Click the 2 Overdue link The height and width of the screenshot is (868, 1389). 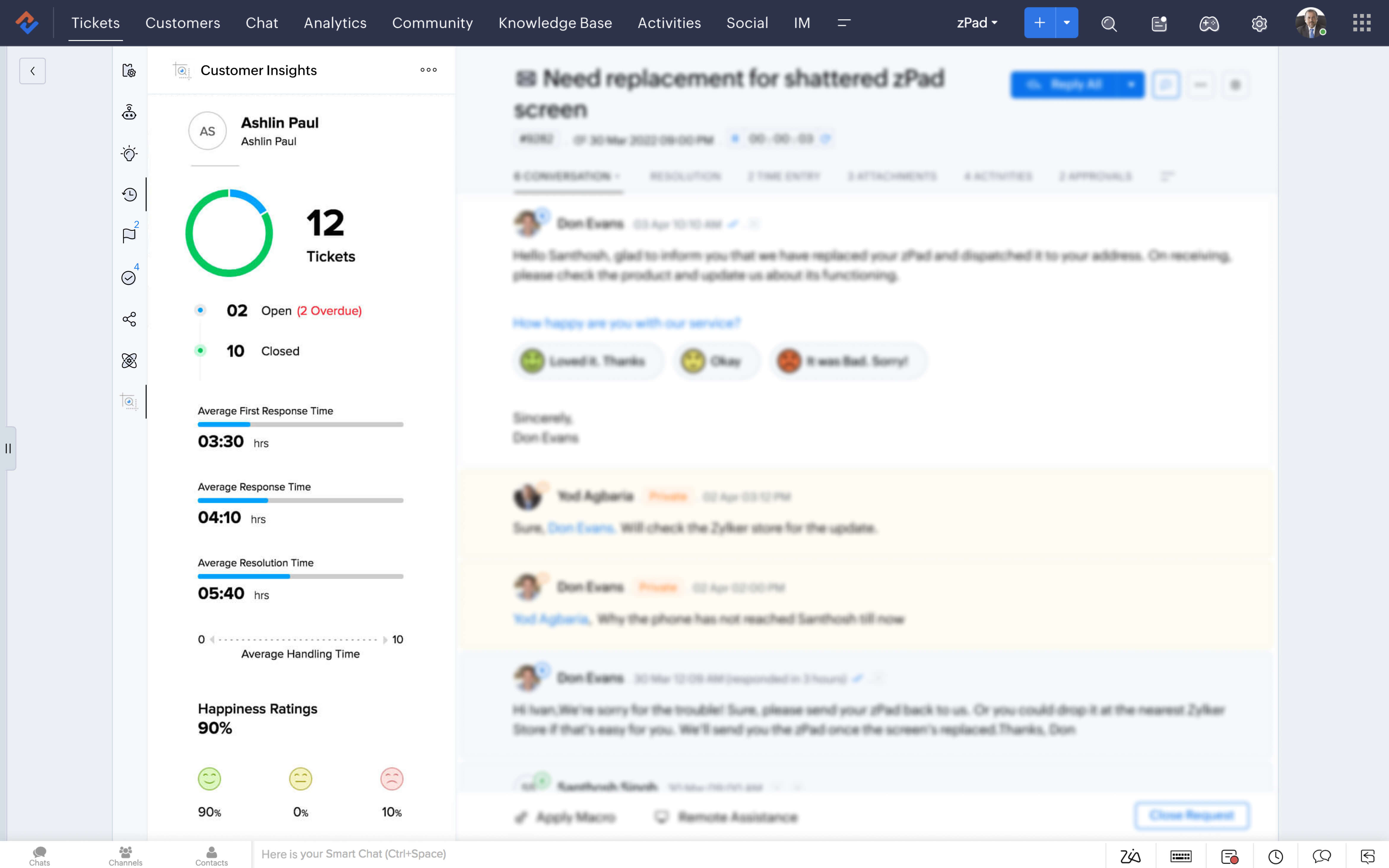pos(329,311)
